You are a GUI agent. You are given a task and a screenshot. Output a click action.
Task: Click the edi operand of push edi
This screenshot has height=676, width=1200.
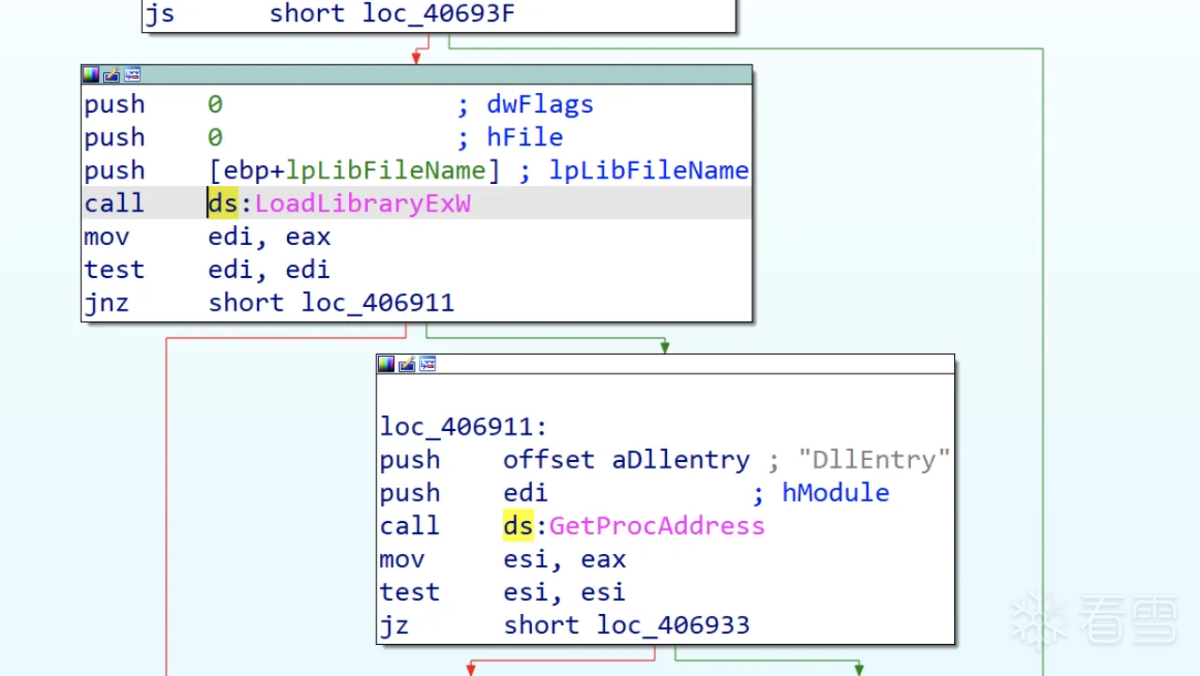[526, 493]
